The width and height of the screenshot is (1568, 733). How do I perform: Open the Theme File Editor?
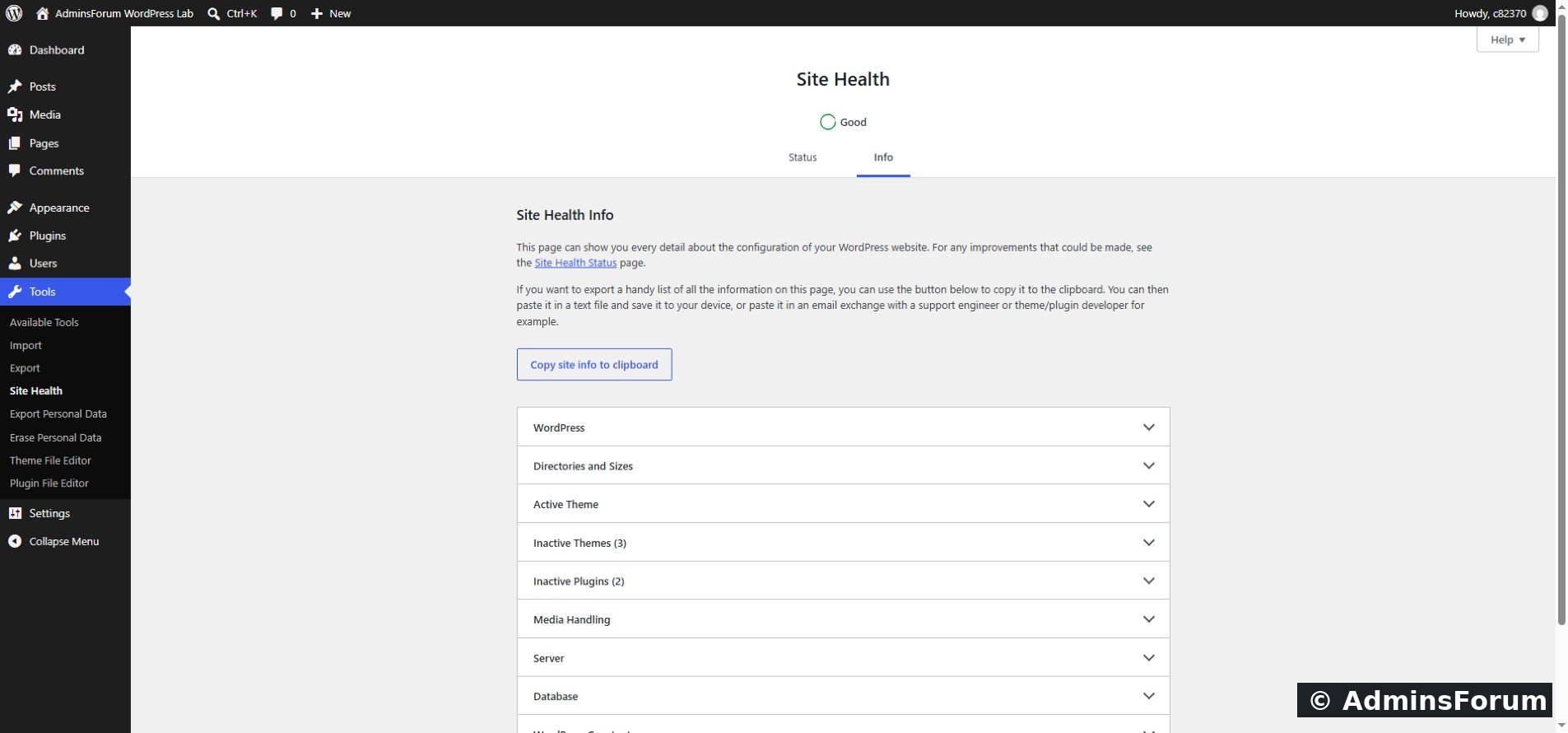(50, 460)
